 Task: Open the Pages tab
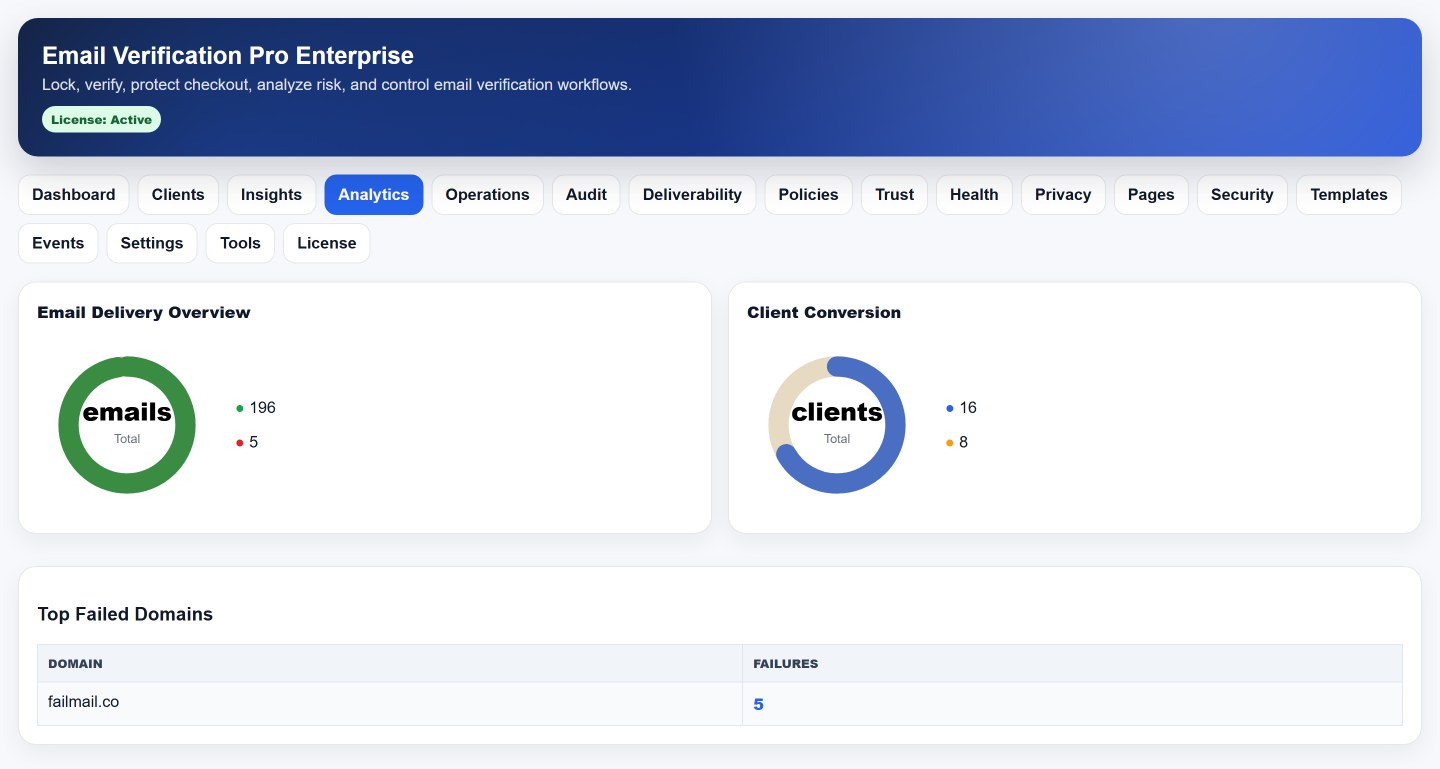pos(1151,195)
